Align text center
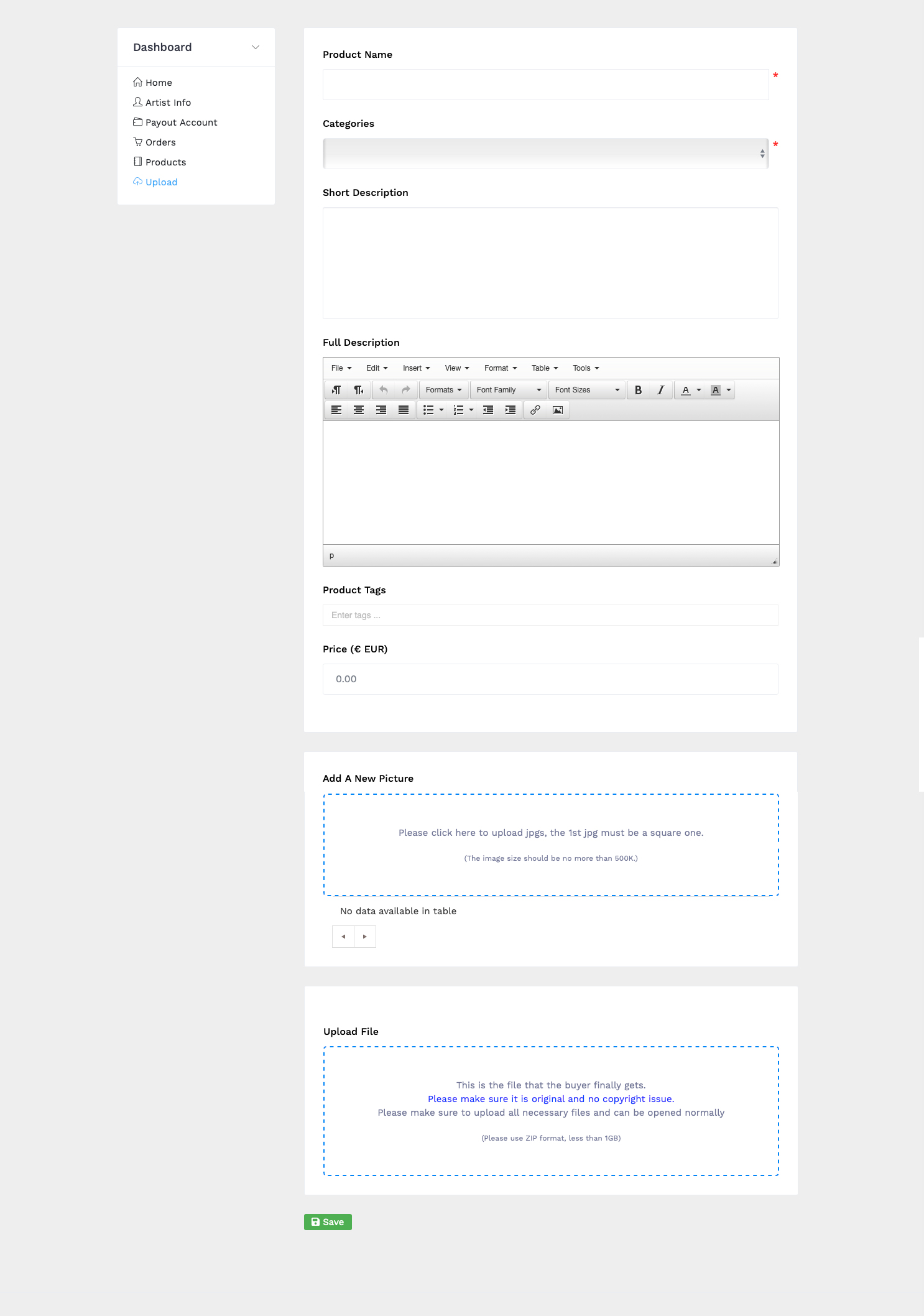The image size is (924, 1316). (x=359, y=410)
